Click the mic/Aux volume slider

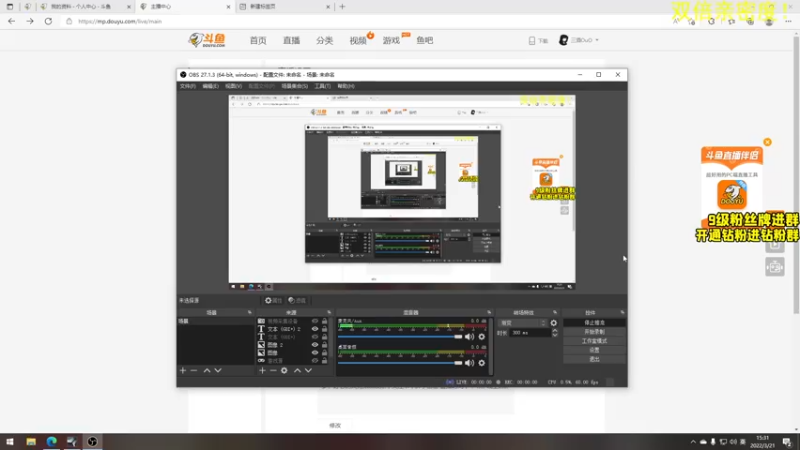coord(399,337)
